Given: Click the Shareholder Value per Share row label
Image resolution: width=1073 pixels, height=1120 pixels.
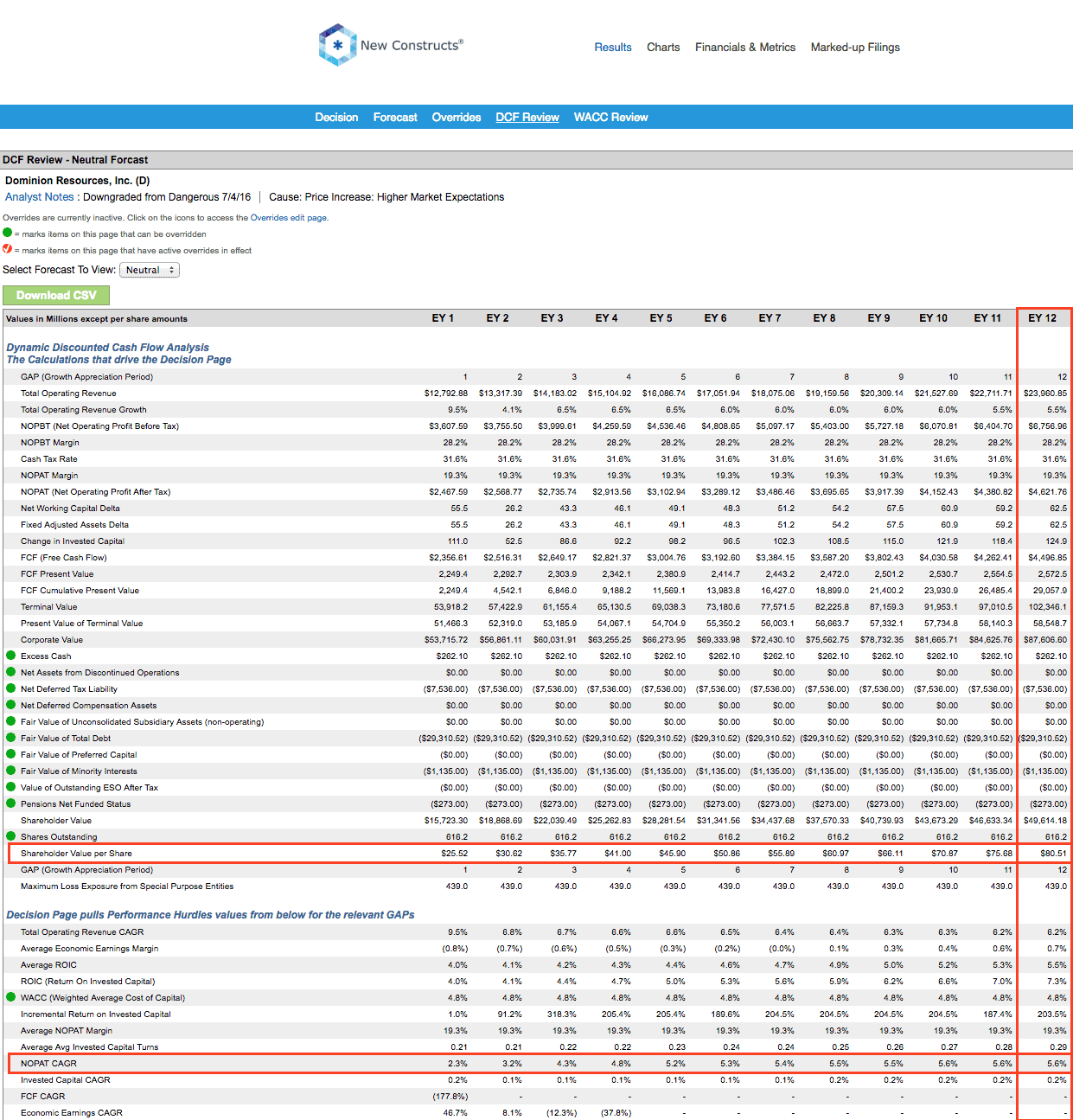Looking at the screenshot, I should (77, 854).
